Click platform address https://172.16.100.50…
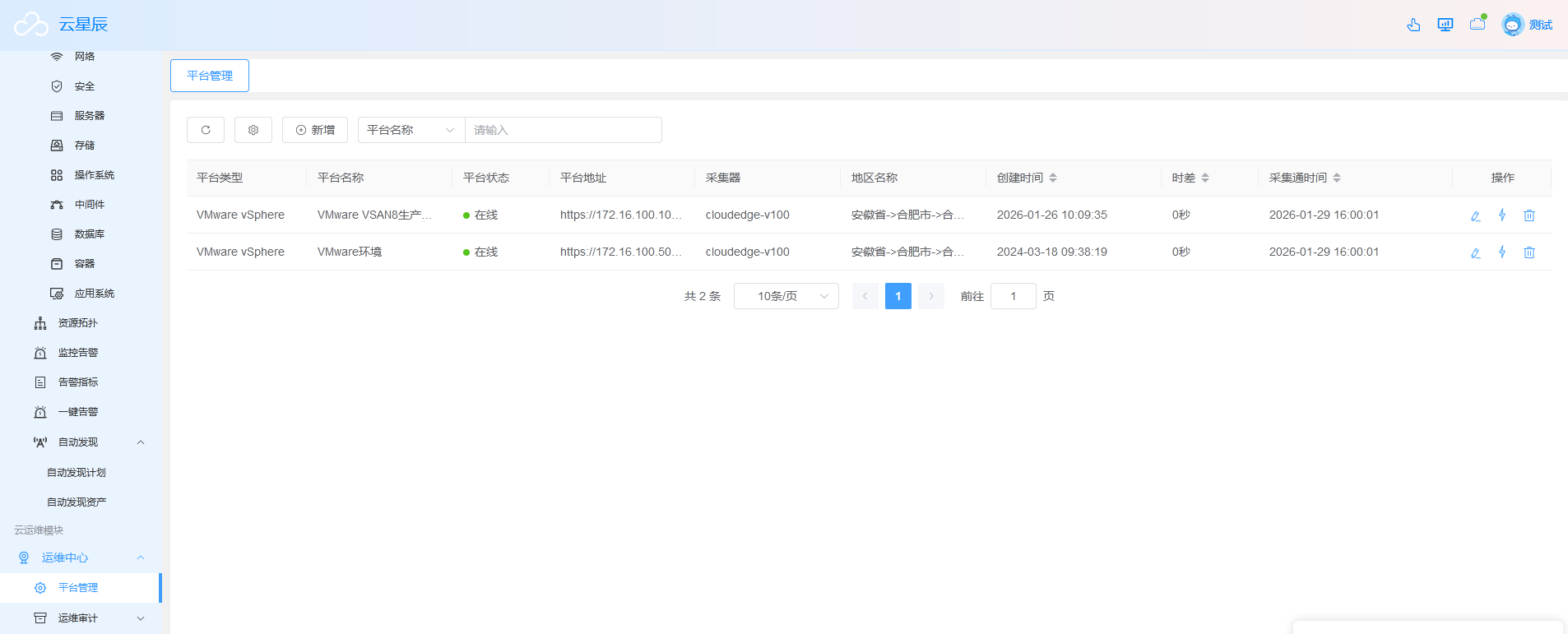This screenshot has width=1568, height=634. click(x=621, y=252)
